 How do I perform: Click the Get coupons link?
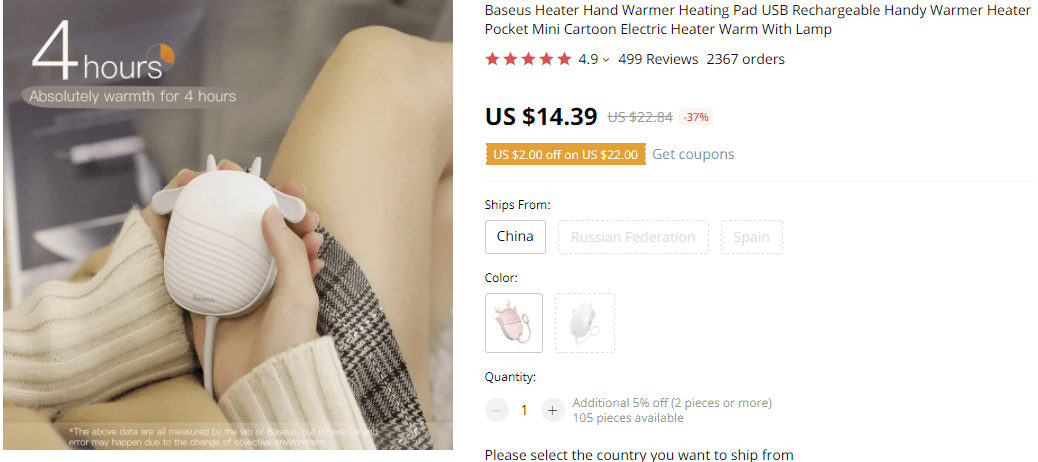point(693,154)
